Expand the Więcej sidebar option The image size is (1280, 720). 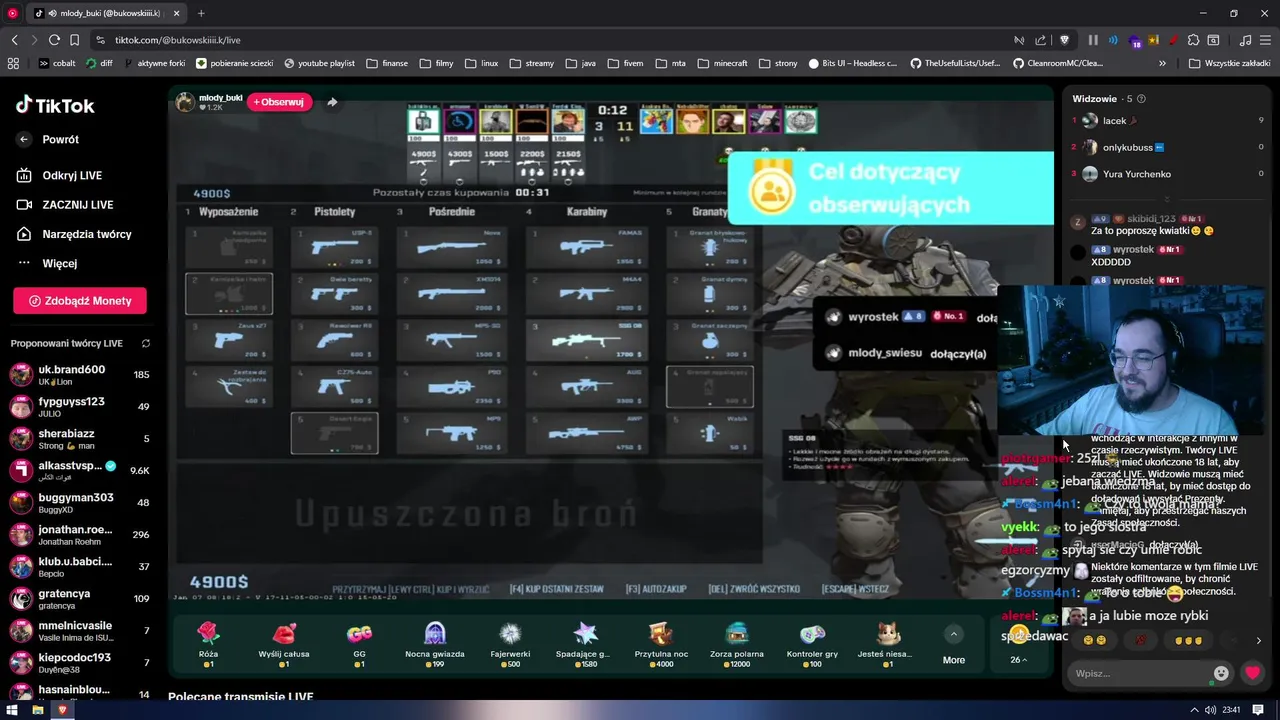[59, 263]
